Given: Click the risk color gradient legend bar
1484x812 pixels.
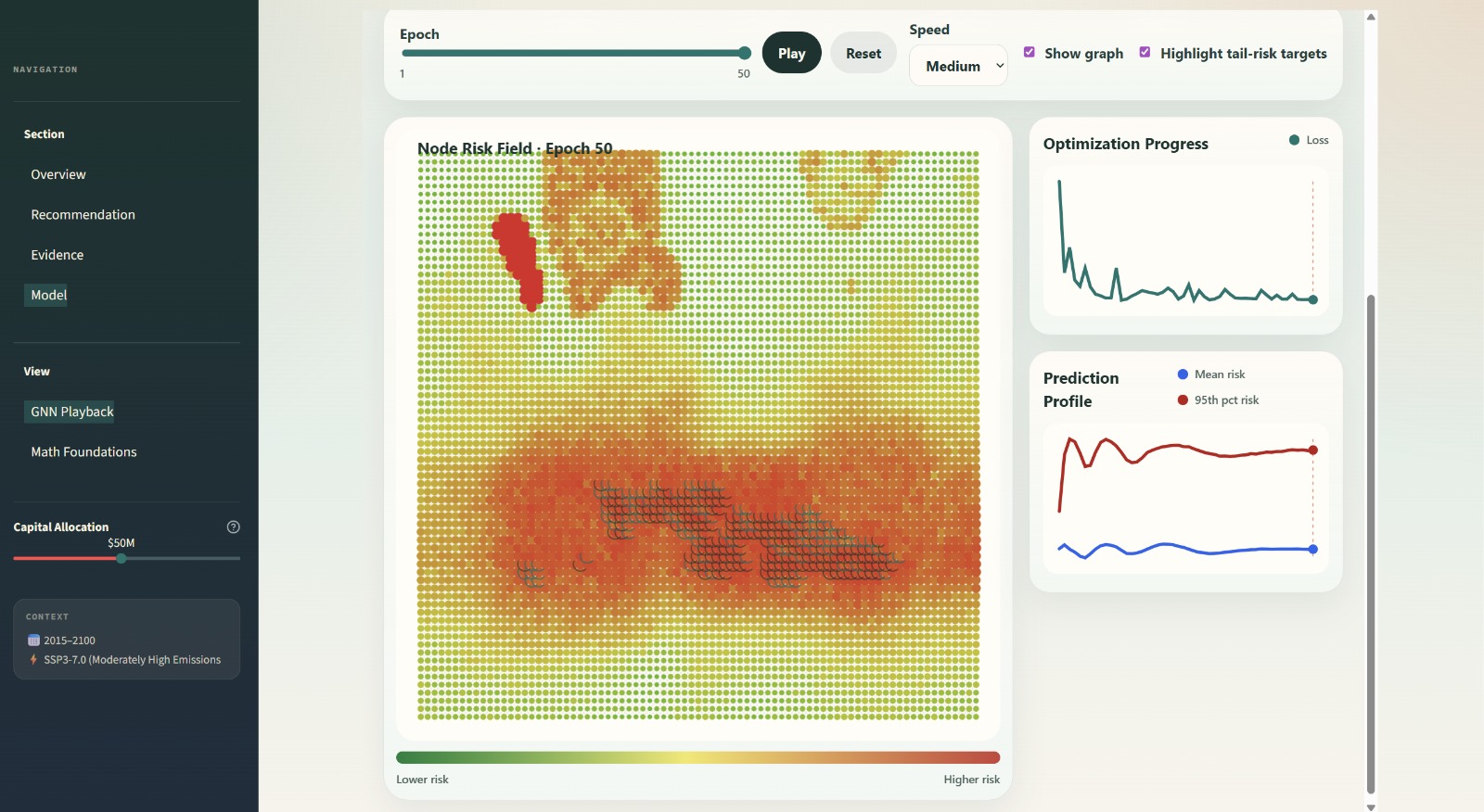Looking at the screenshot, I should pyautogui.click(x=697, y=757).
